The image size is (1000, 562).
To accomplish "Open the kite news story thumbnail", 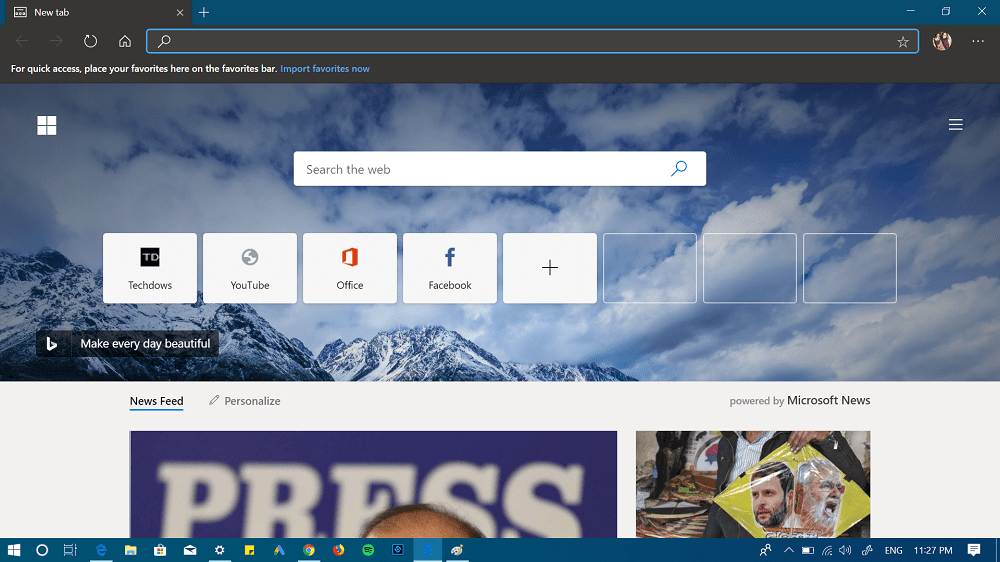I will [753, 484].
